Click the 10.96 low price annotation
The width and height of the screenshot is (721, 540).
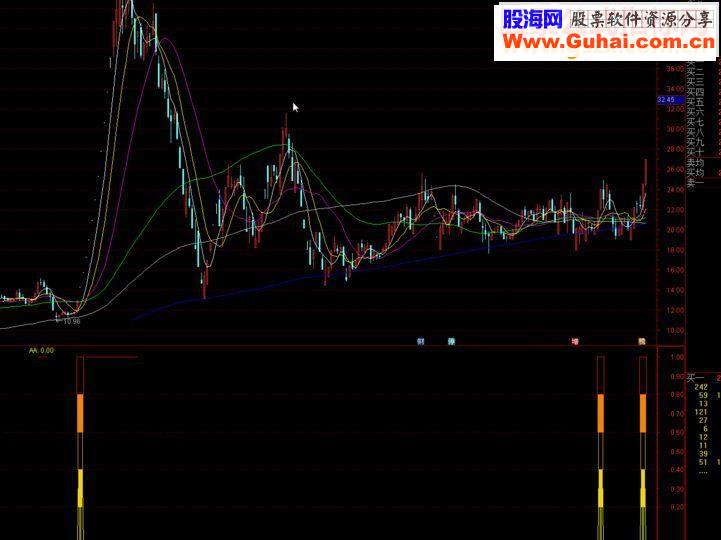pos(72,322)
